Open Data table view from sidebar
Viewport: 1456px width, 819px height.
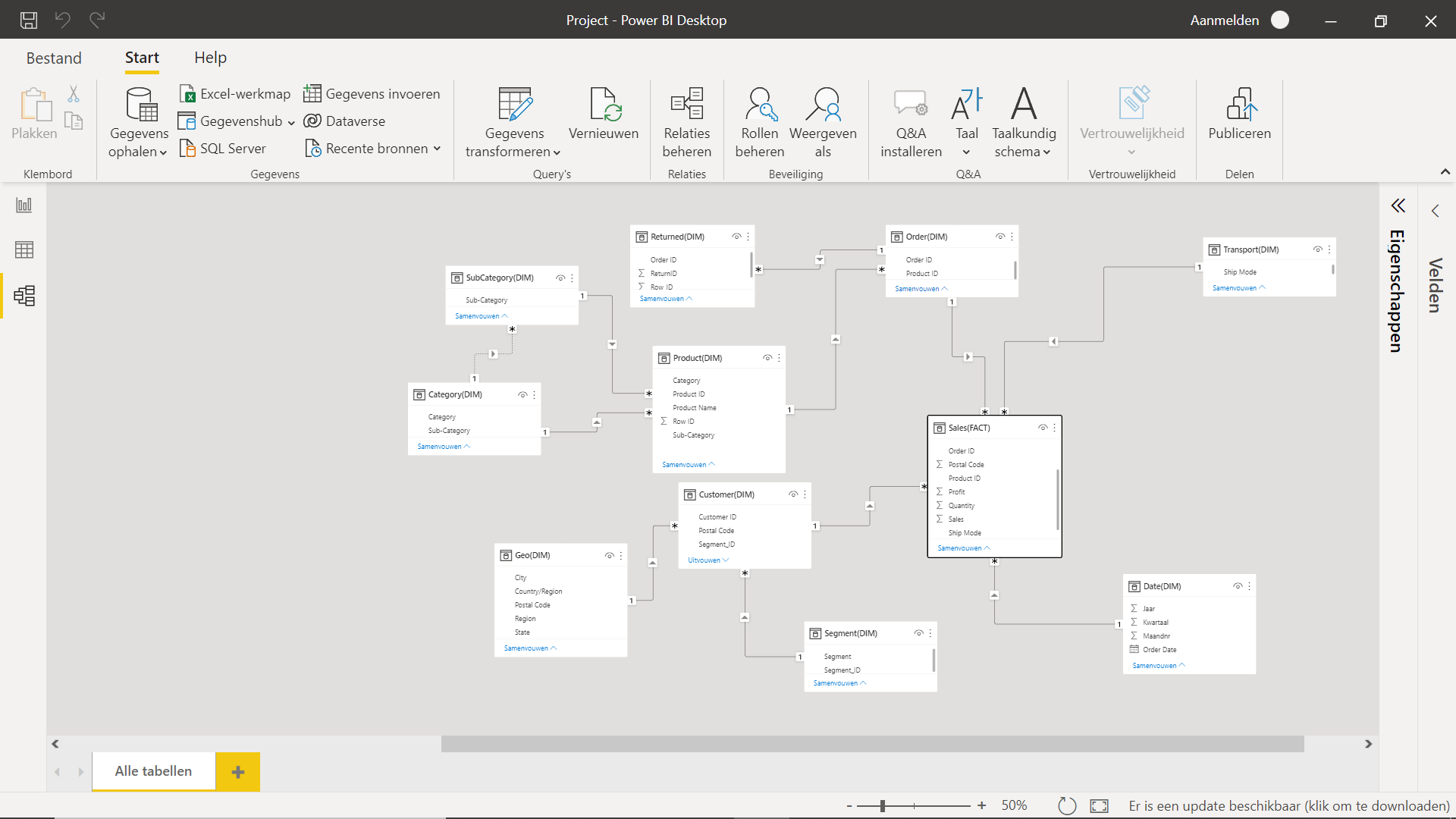click(24, 249)
